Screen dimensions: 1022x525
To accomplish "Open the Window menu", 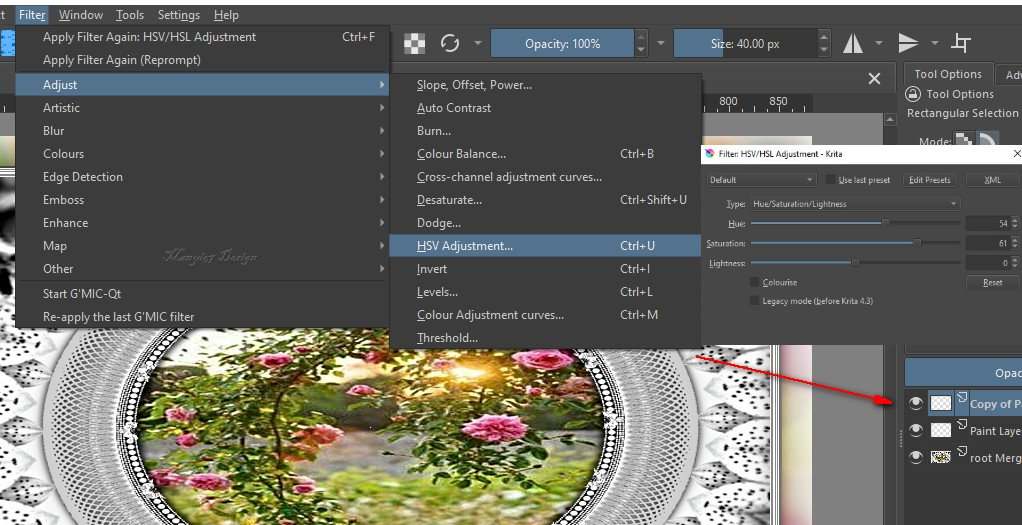I will (x=81, y=14).
